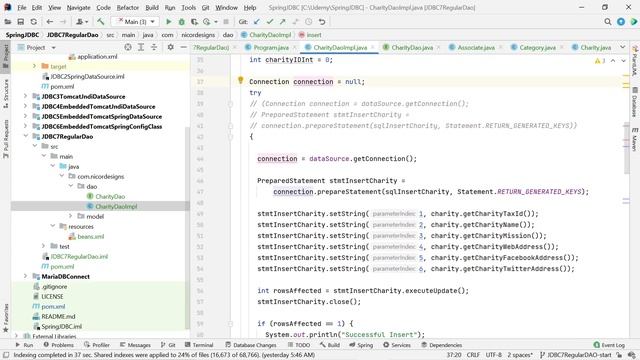Toggle the Pull Requests tool window
The height and width of the screenshot is (360, 640).
[6, 139]
